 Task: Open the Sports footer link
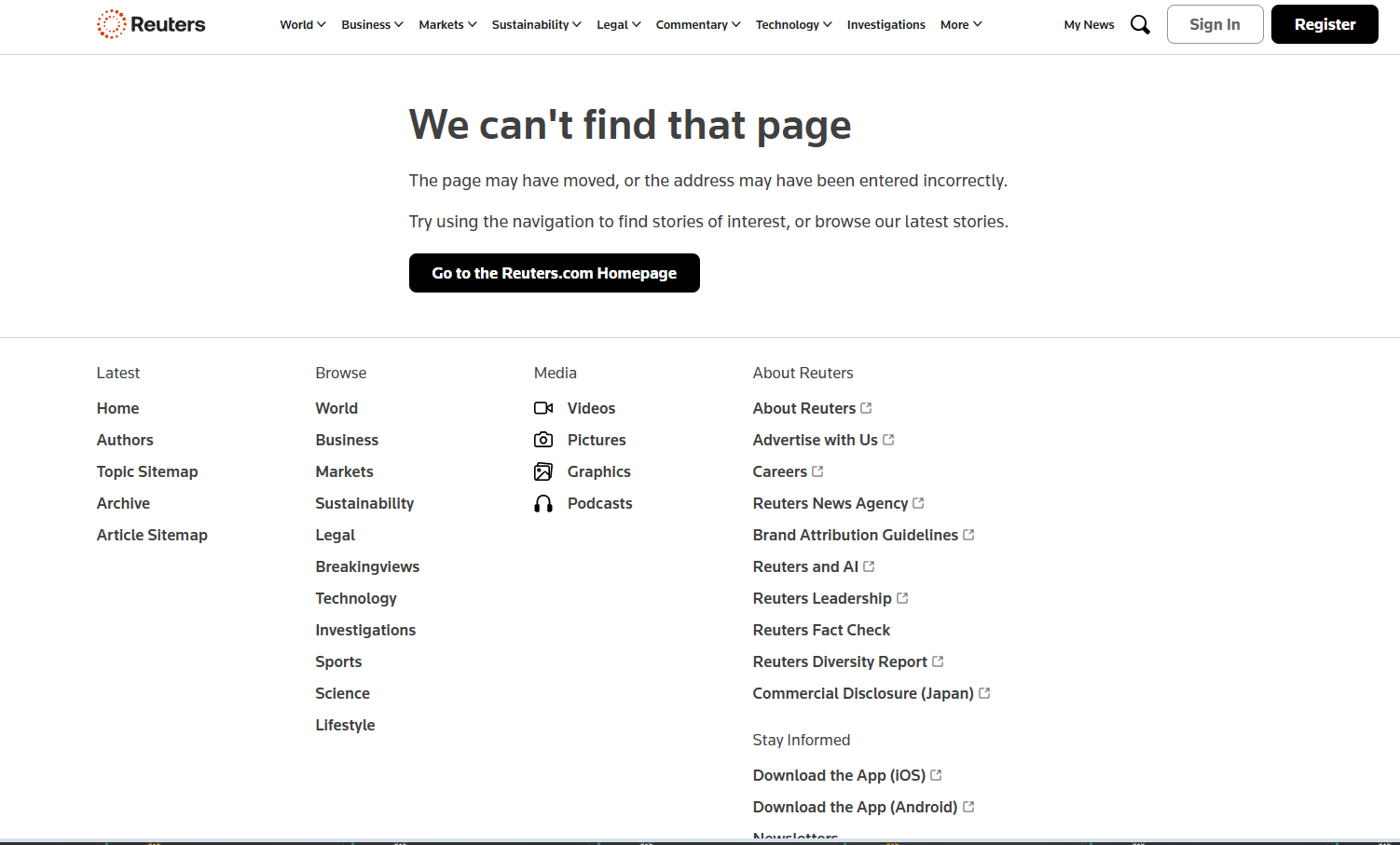coord(338,661)
